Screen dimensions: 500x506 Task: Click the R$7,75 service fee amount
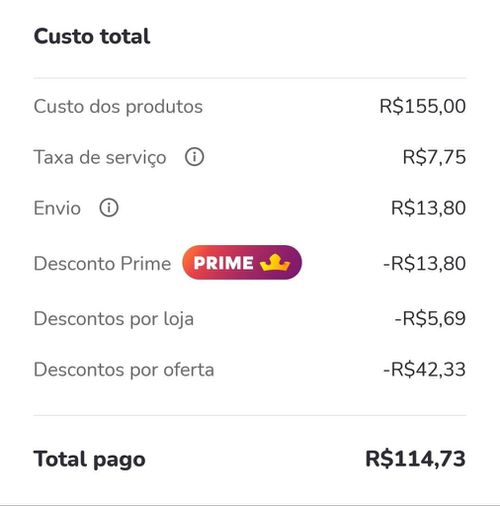tap(434, 157)
